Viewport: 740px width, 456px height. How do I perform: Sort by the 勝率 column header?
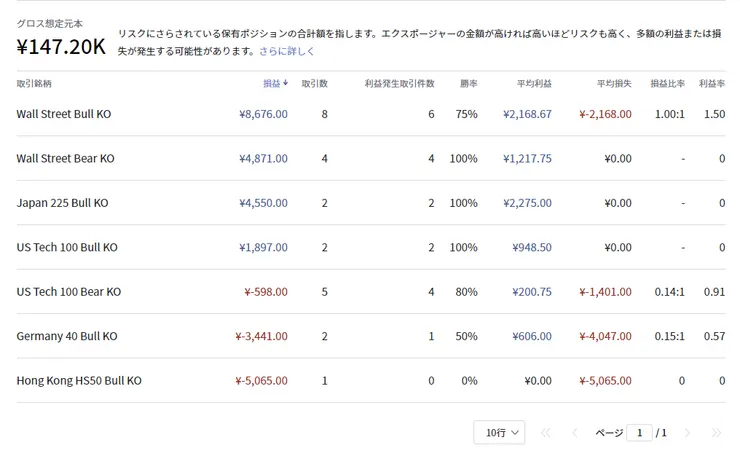tap(467, 83)
